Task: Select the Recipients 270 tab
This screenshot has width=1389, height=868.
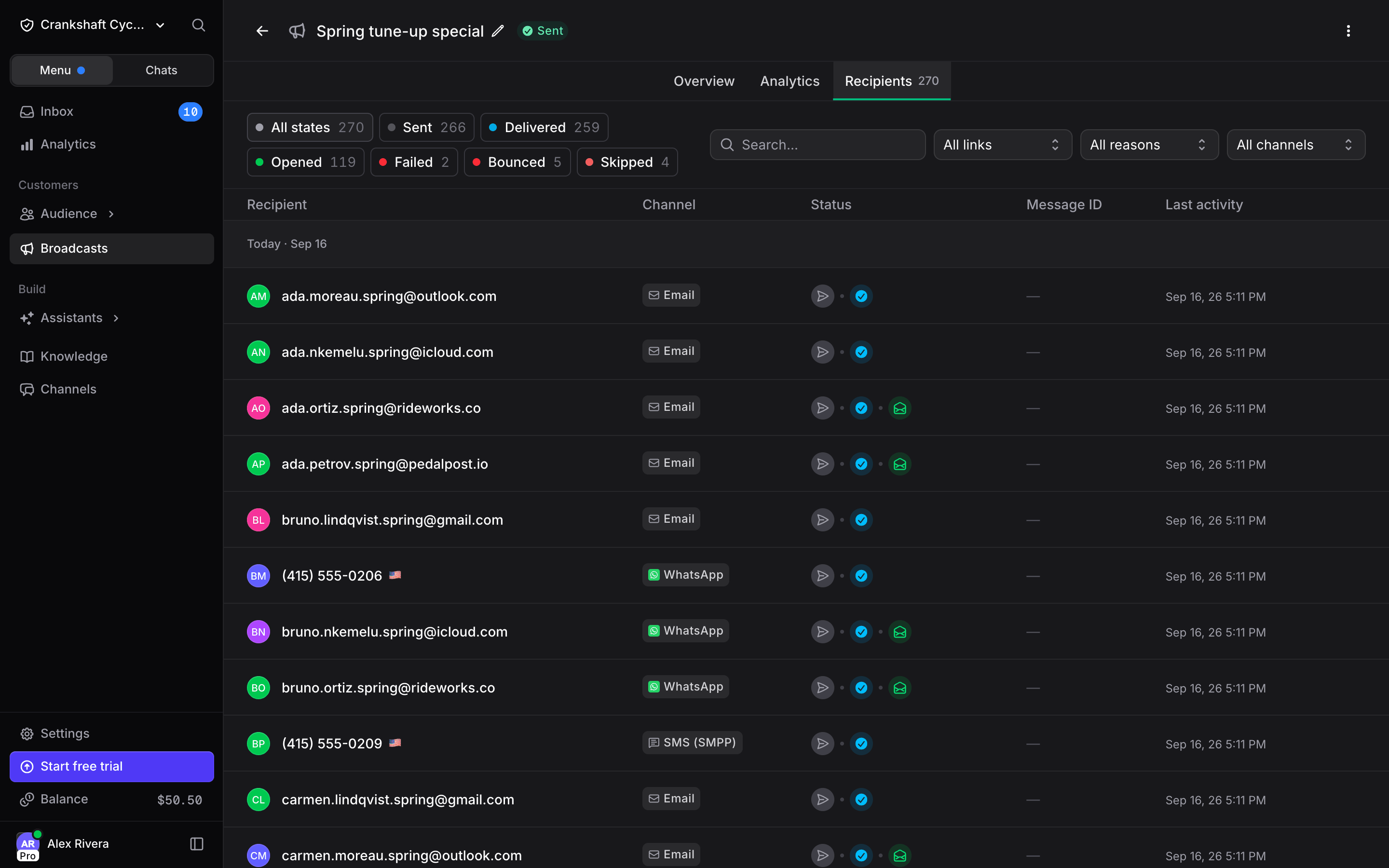Action: pos(891,81)
